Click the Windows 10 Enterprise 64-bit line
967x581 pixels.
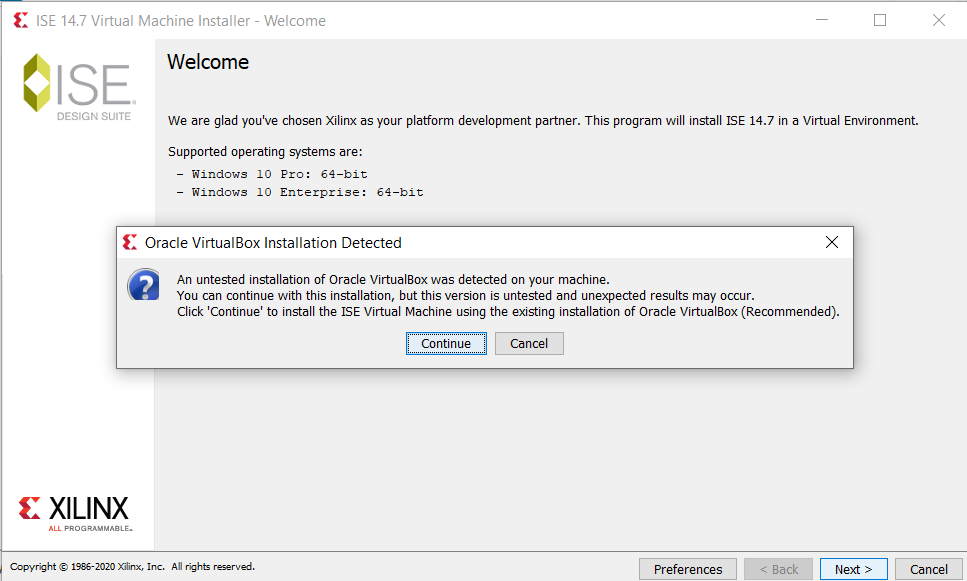click(300, 192)
